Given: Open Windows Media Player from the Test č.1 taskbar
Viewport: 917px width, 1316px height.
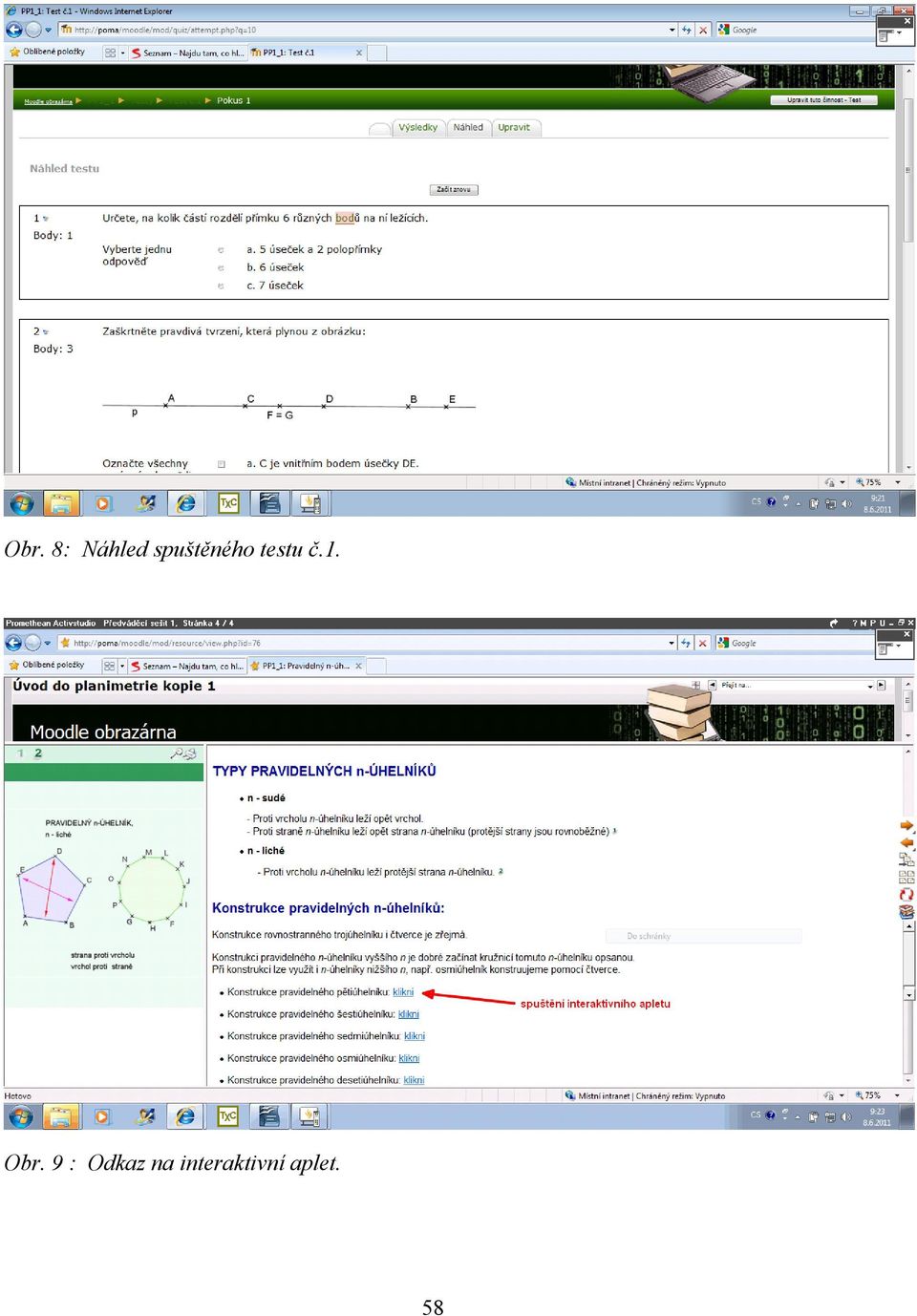Looking at the screenshot, I should click(x=103, y=503).
